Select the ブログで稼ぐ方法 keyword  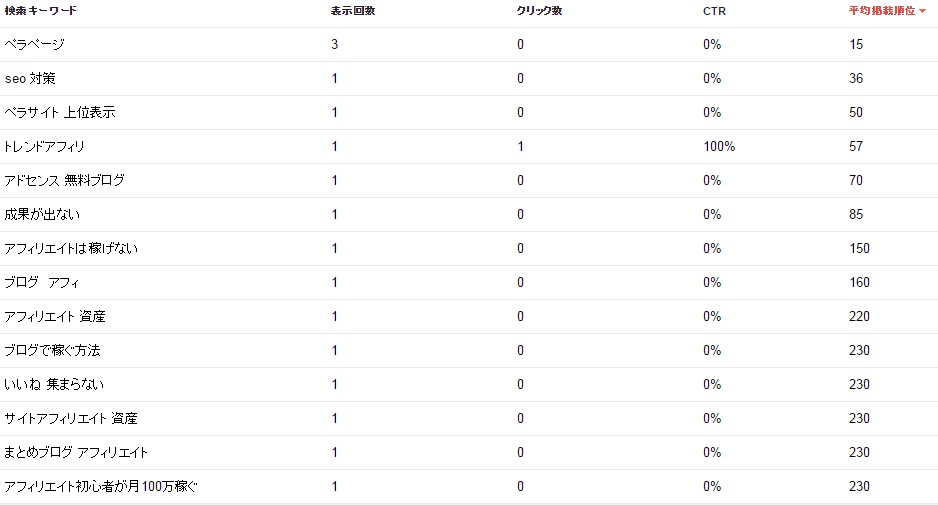(52, 351)
